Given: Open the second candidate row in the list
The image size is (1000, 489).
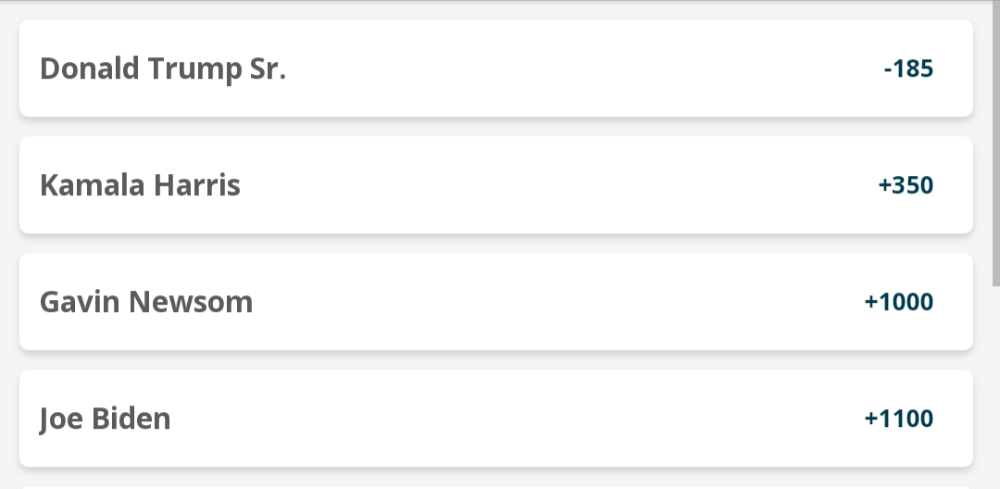Looking at the screenshot, I should pyautogui.click(x=496, y=185).
